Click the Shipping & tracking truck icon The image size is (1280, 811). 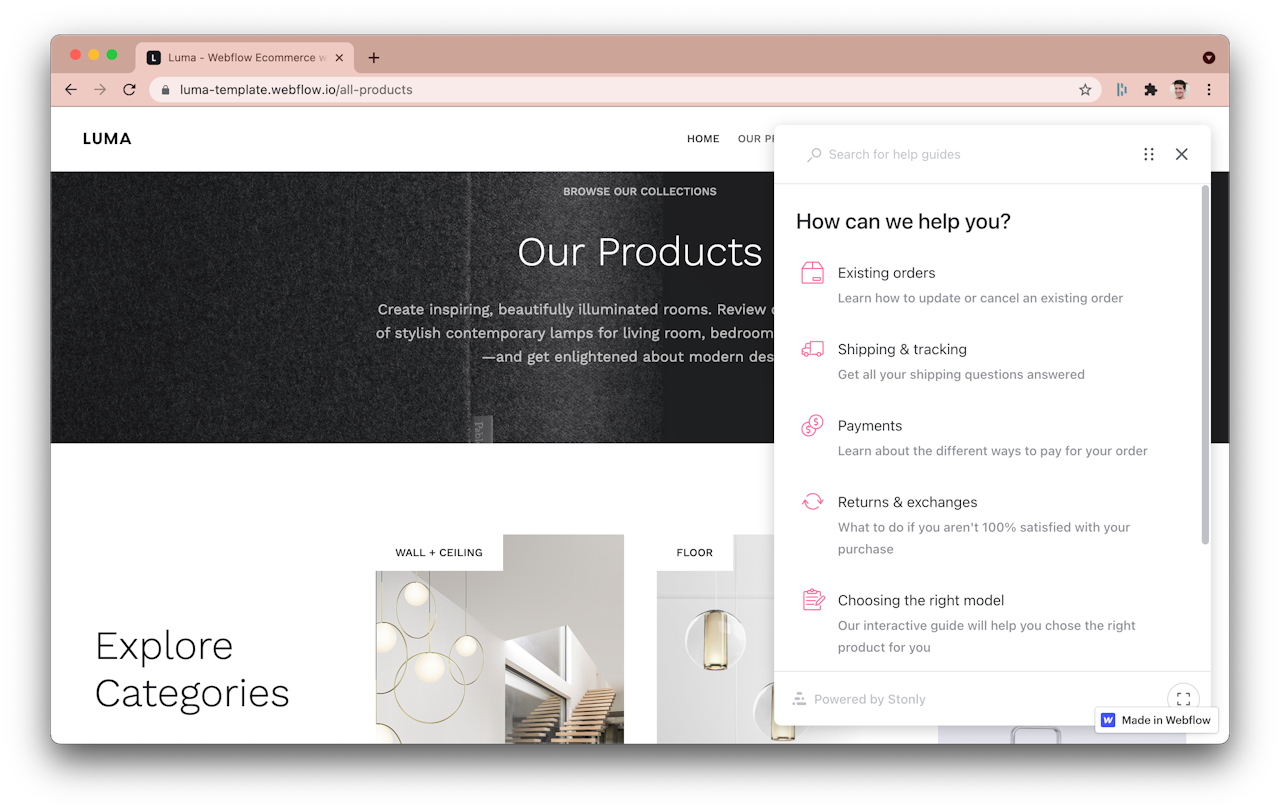point(813,349)
